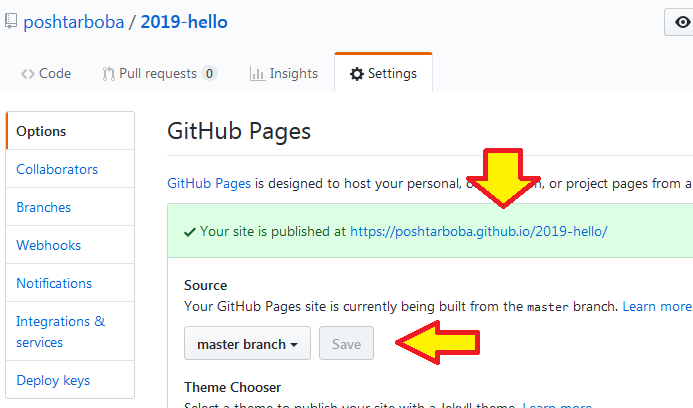
Task: Click the pull requests count badge 0
Action: coord(209,73)
